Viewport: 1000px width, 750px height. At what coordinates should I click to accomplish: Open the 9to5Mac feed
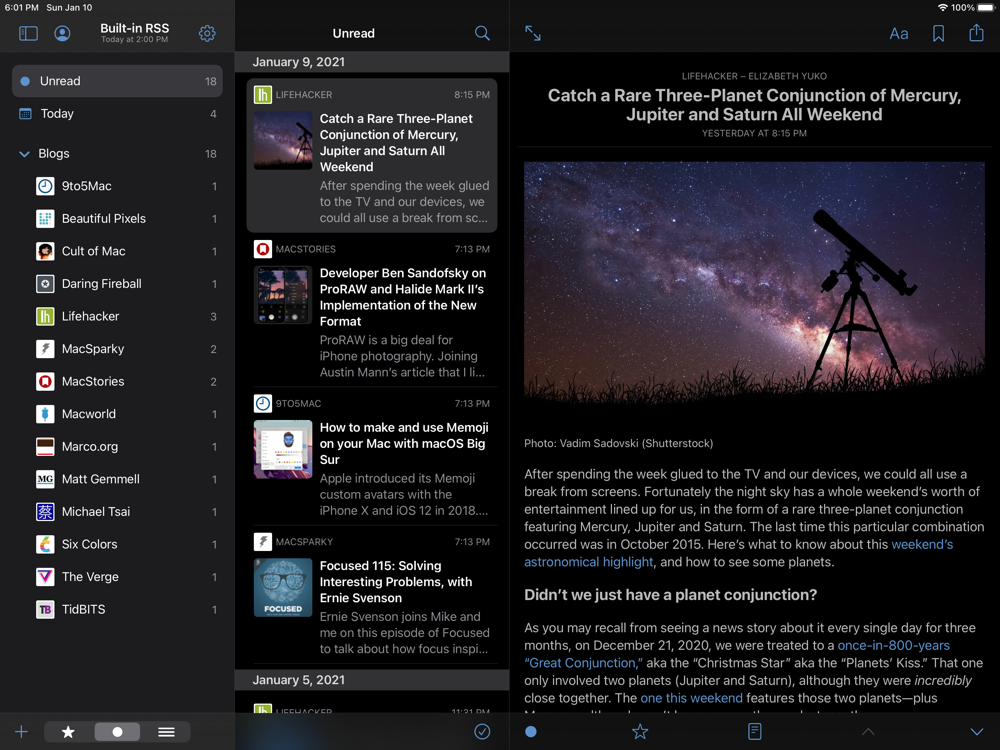click(126, 186)
